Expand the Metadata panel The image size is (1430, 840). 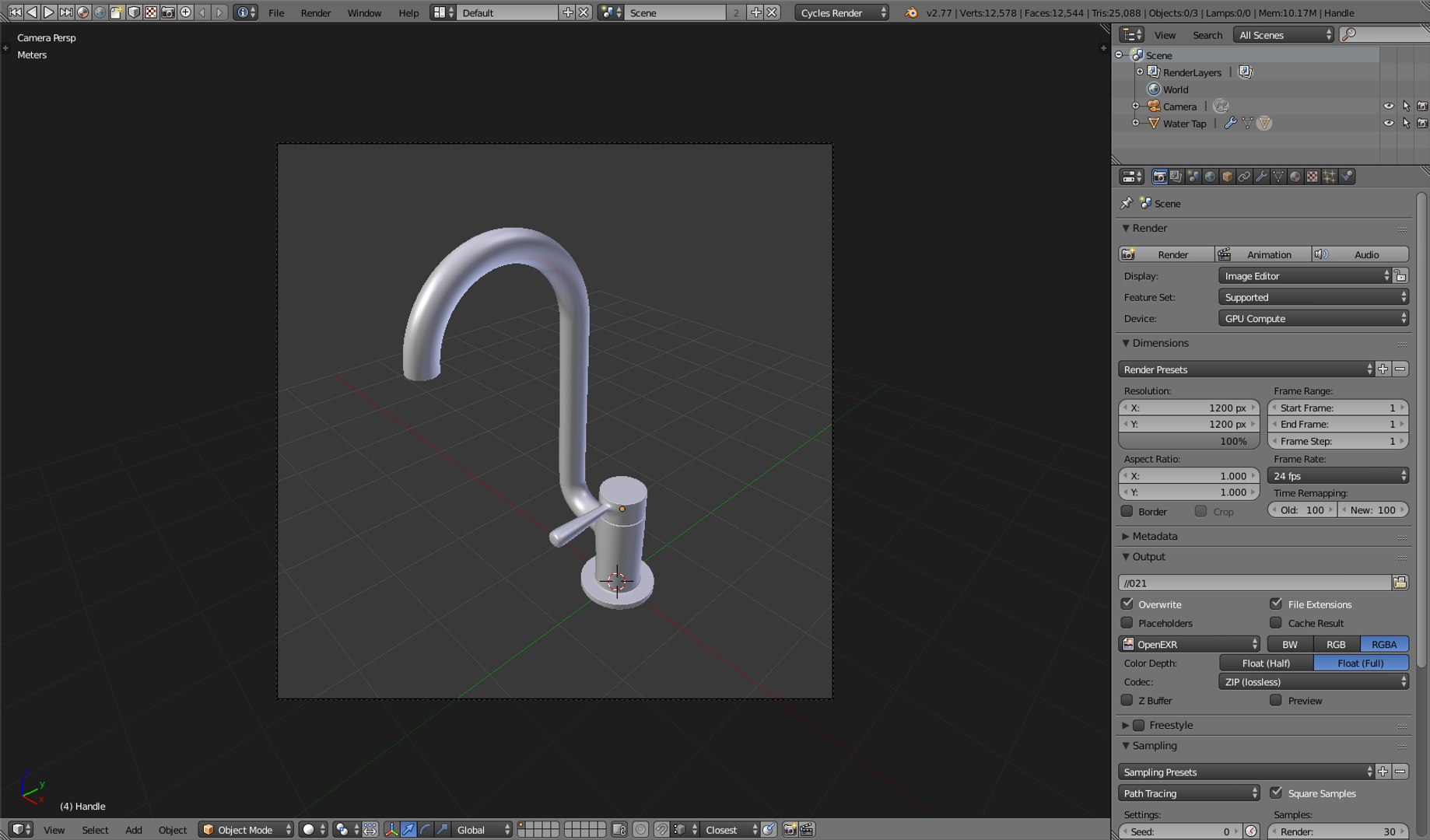pos(1154,536)
